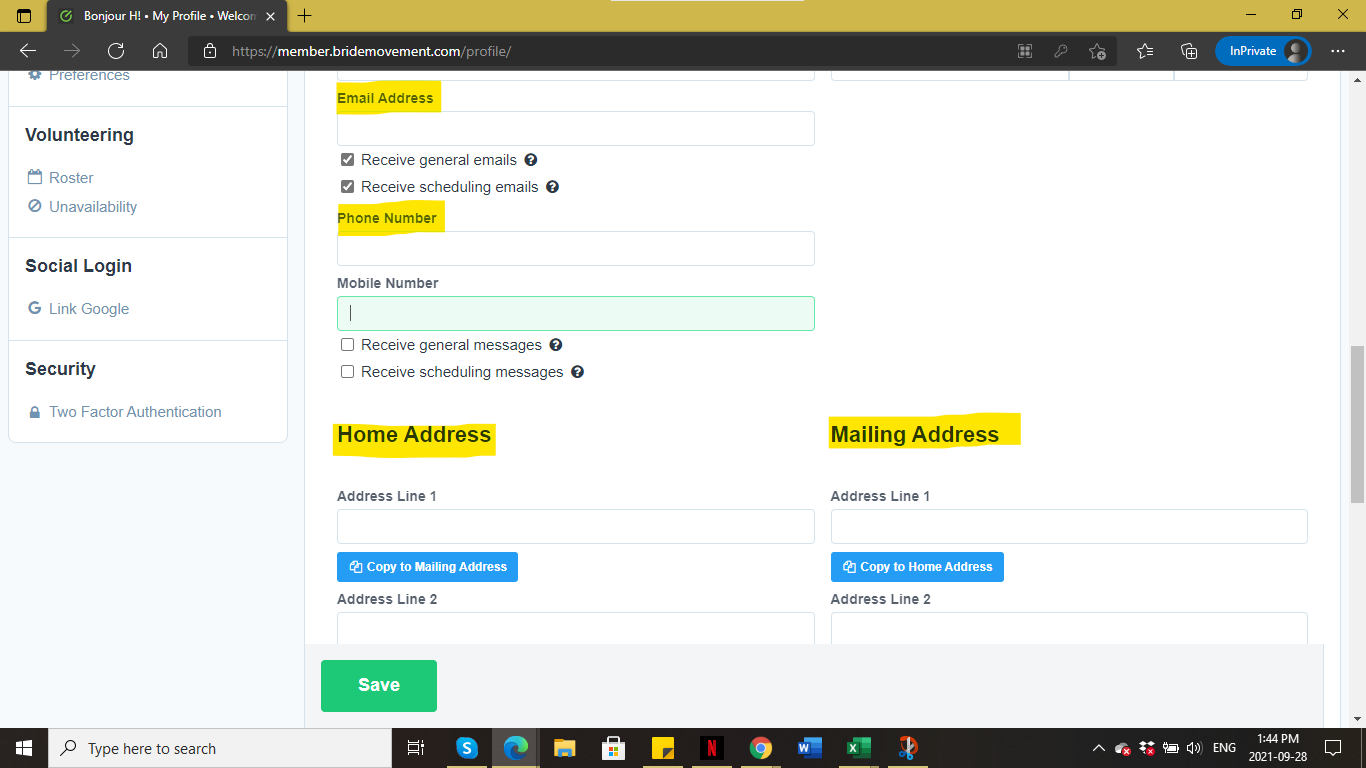Viewport: 1366px width, 768px height.
Task: Launch Netflix from the taskbar
Action: click(x=712, y=748)
